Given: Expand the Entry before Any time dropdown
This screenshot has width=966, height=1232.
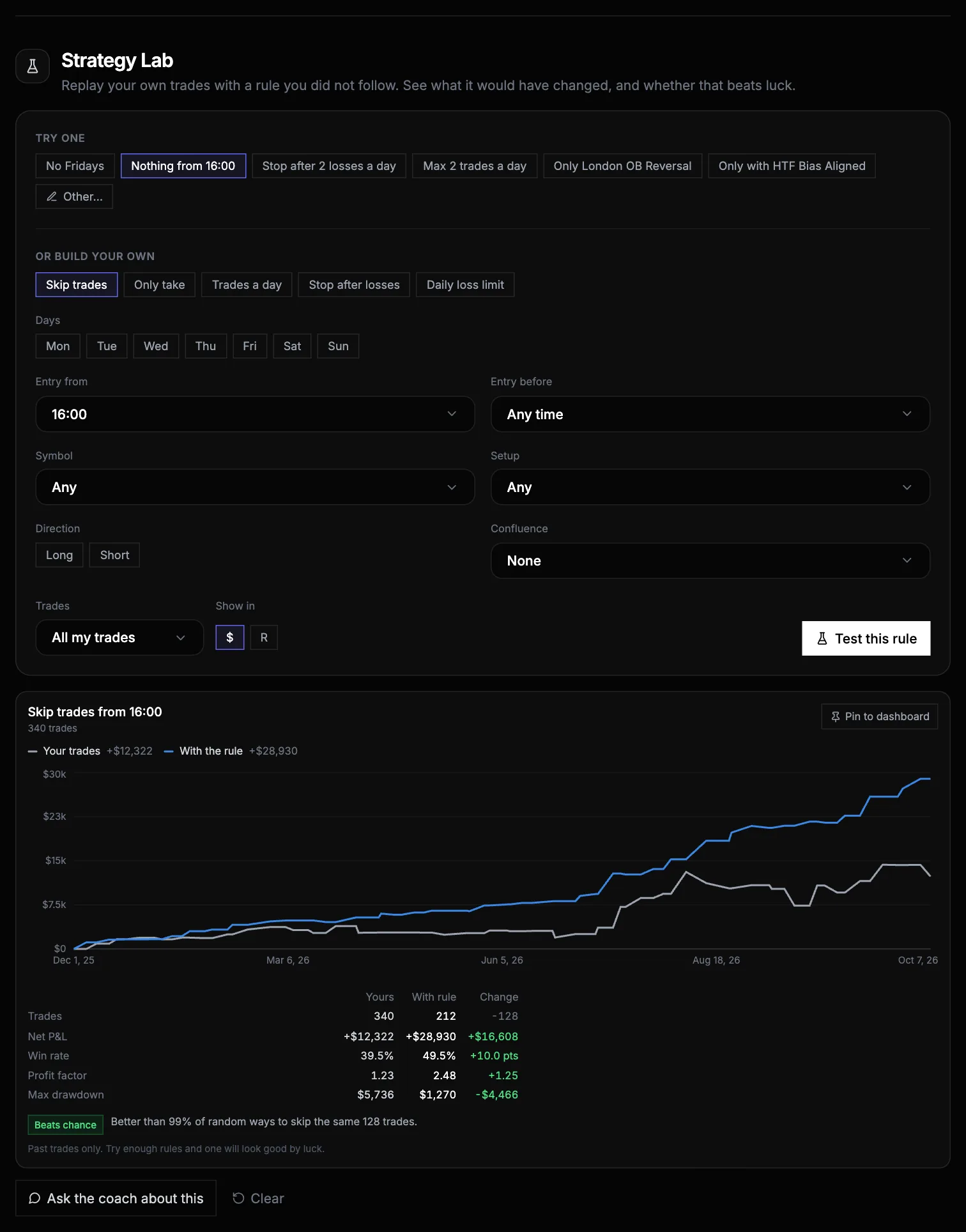Looking at the screenshot, I should [710, 414].
